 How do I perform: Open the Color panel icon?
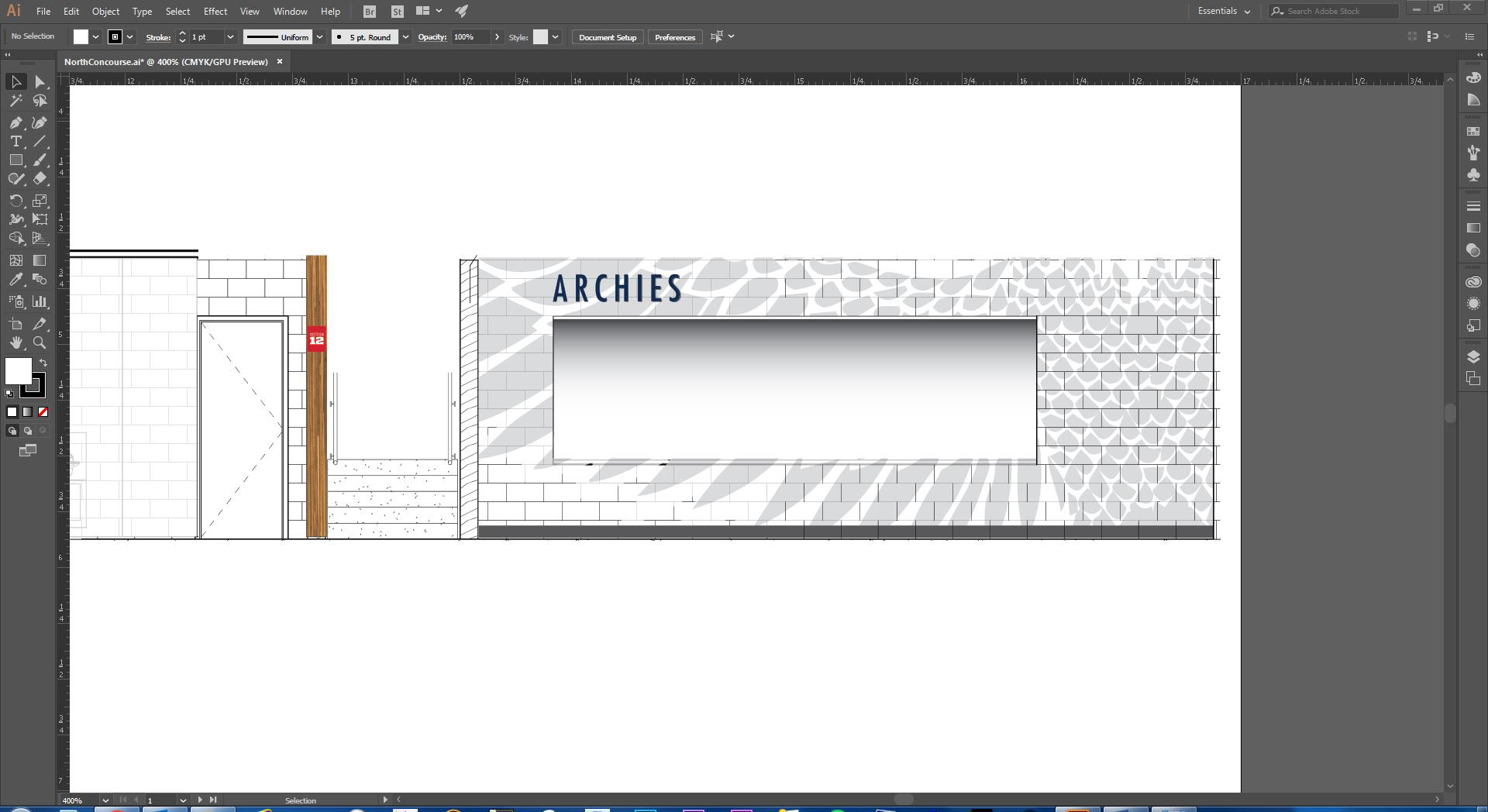tap(1473, 77)
